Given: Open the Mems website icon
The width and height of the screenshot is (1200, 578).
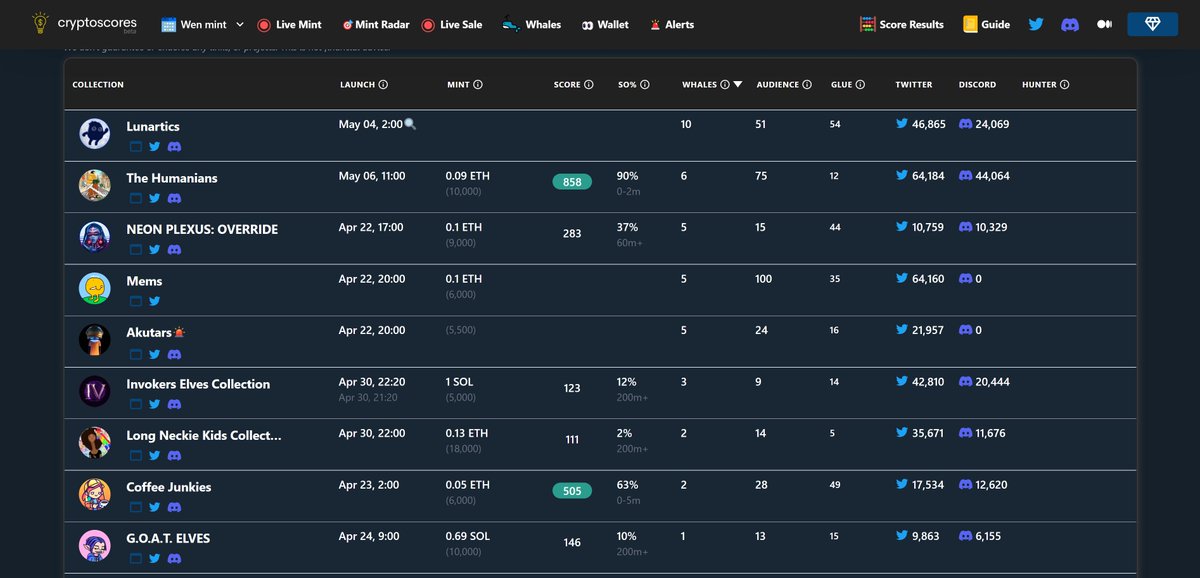Looking at the screenshot, I should [x=136, y=301].
